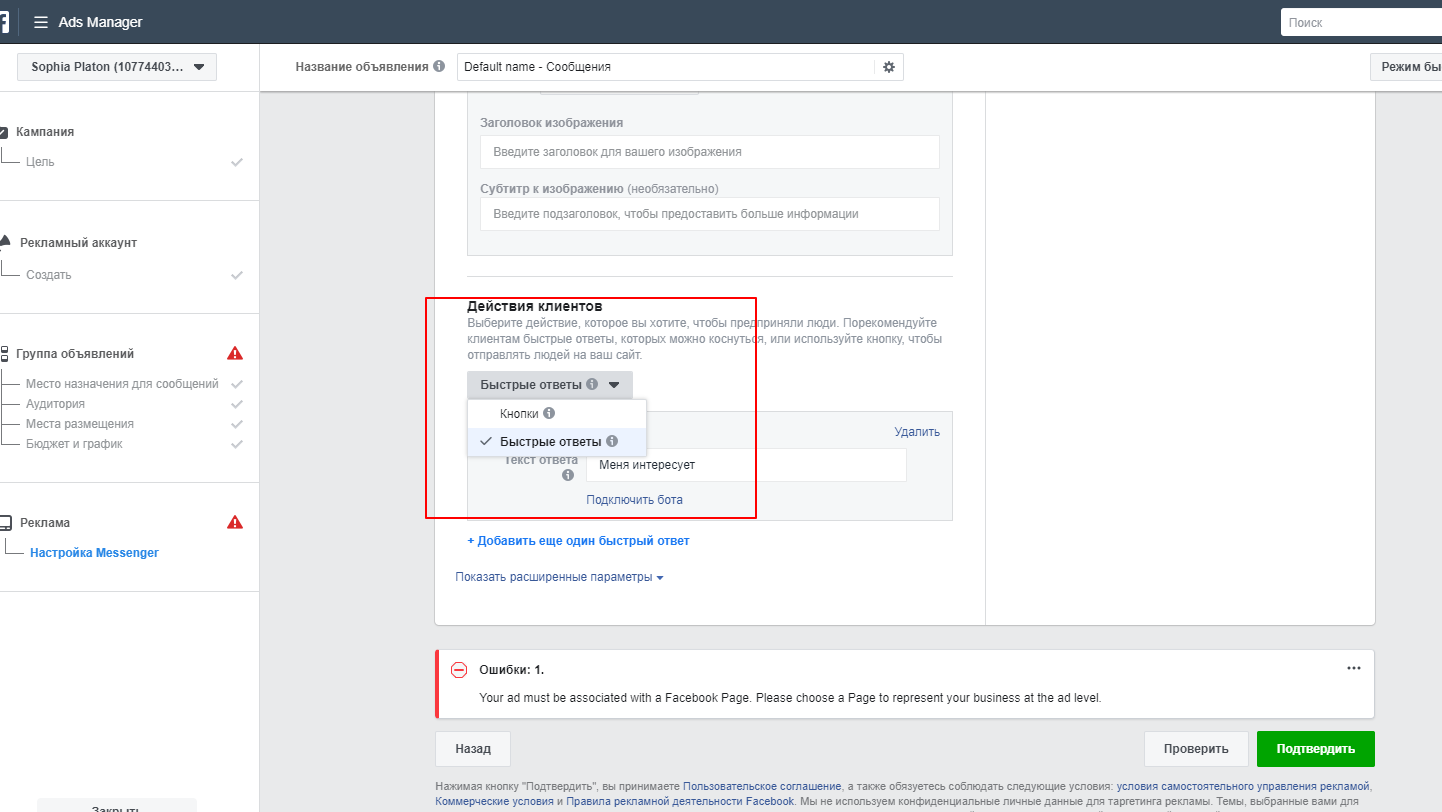This screenshot has height=812, width=1442.
Task: Choose checked Быстрые ответы menu item
Action: [550, 441]
